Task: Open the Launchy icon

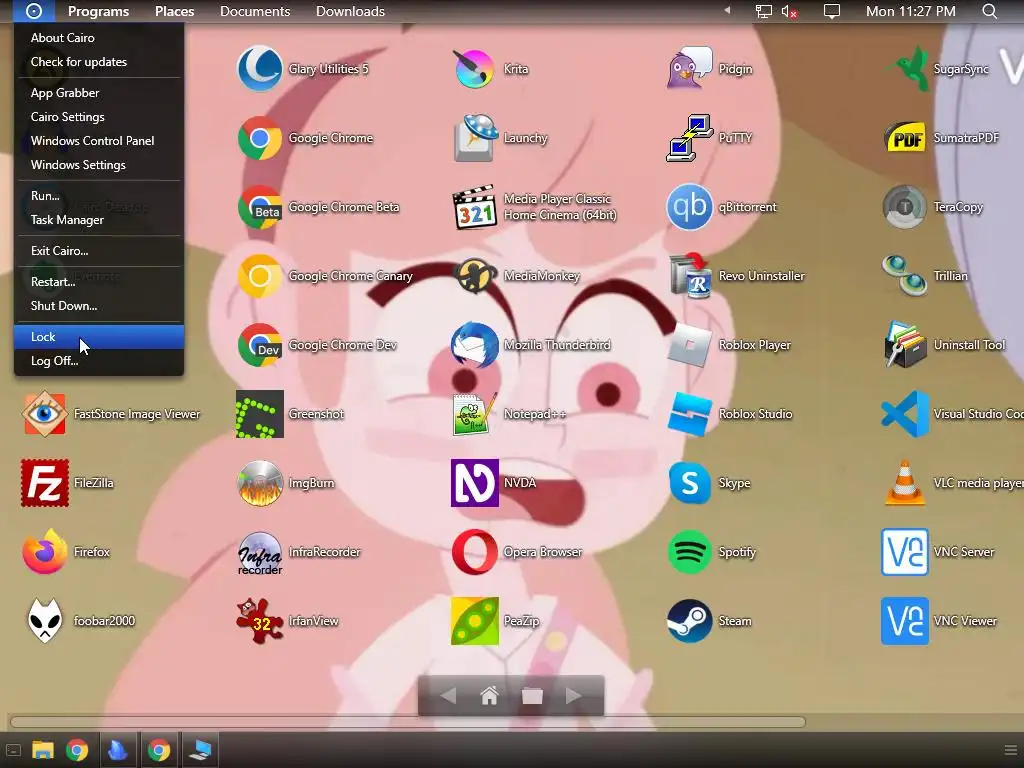Action: pyautogui.click(x=475, y=138)
